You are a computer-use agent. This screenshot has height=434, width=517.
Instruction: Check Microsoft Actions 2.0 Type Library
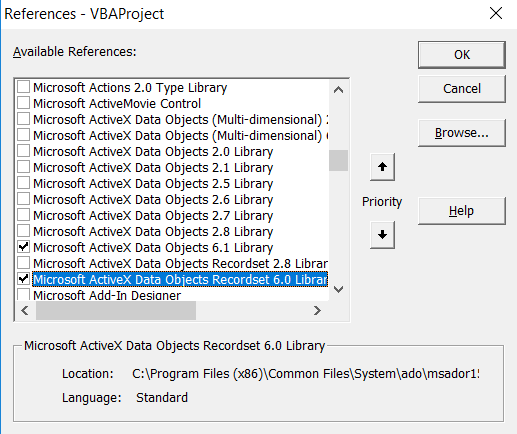coord(23,87)
